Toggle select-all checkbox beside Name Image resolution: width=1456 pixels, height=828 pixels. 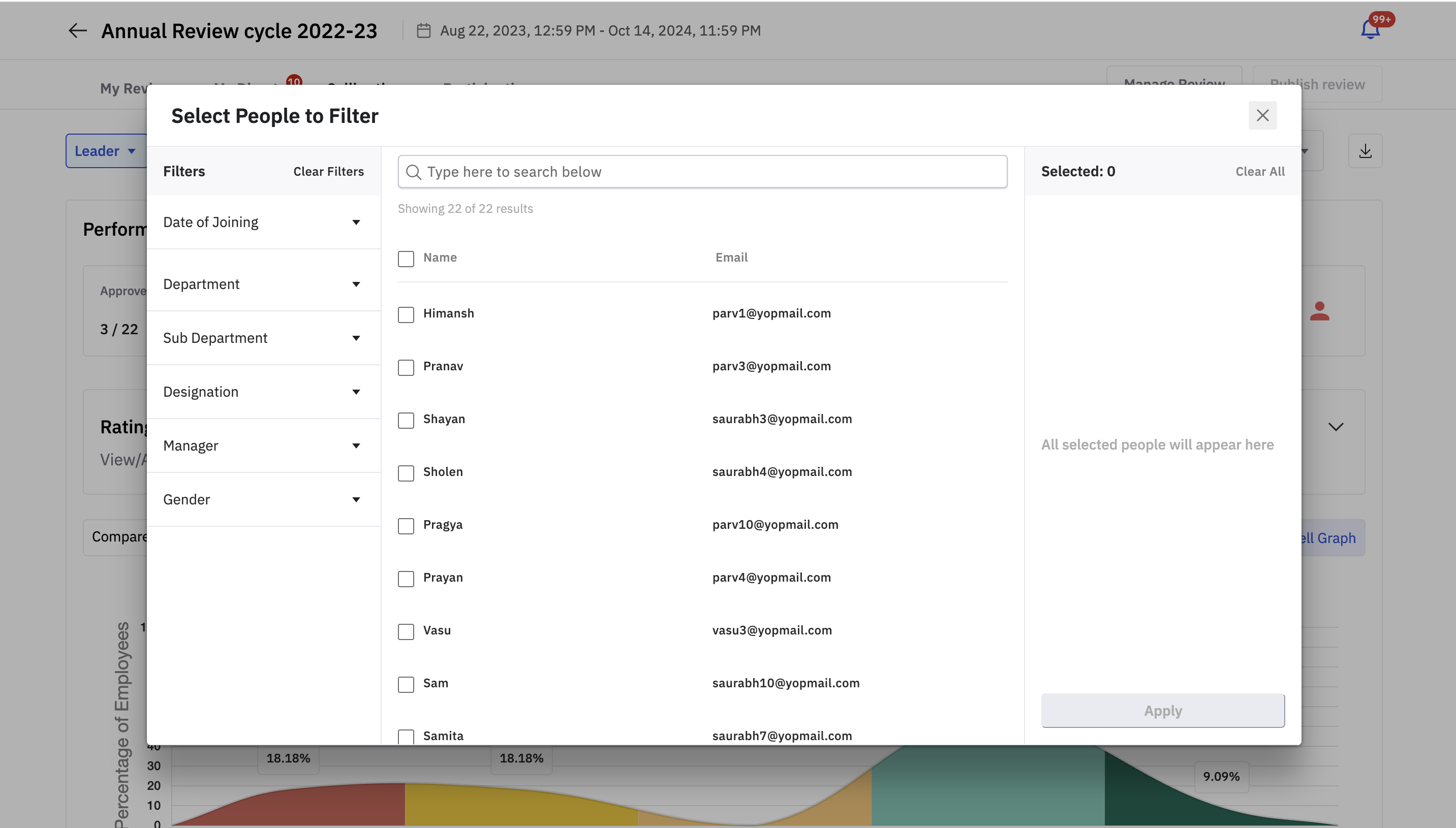pyautogui.click(x=406, y=259)
